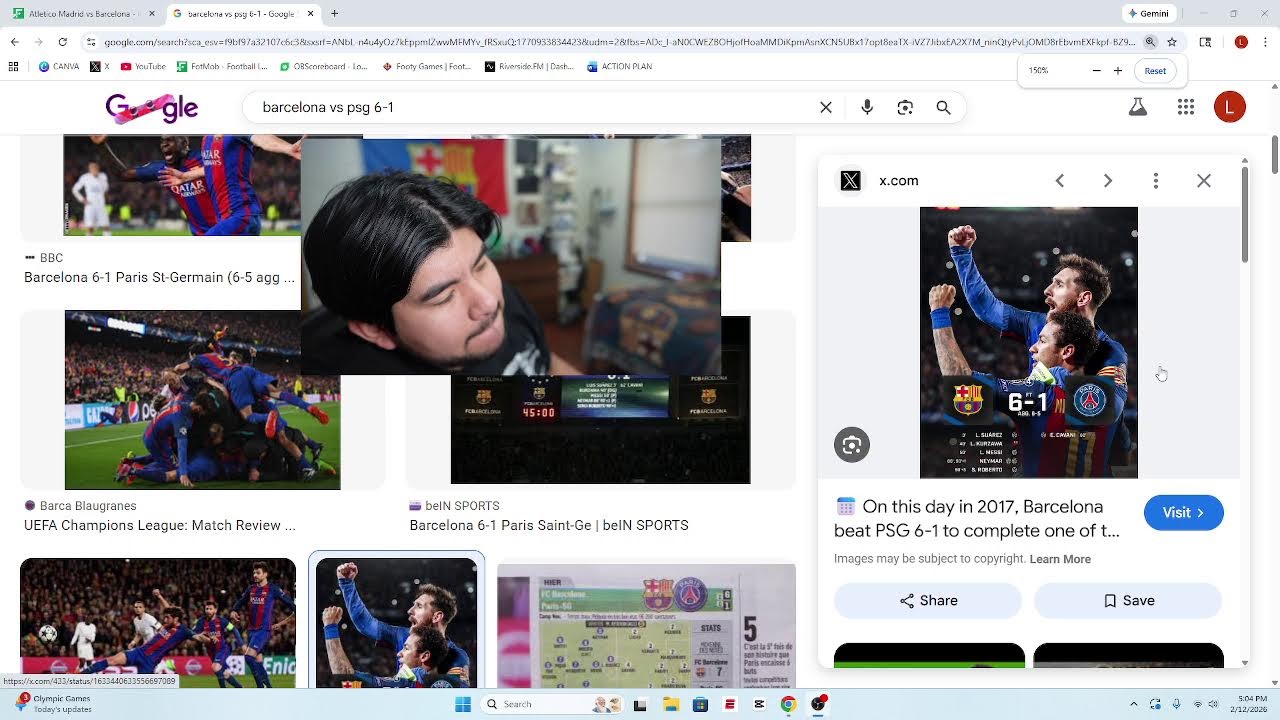Screen dimensions: 1280x720
Task: Open a new browser tab
Action: [x=334, y=14]
